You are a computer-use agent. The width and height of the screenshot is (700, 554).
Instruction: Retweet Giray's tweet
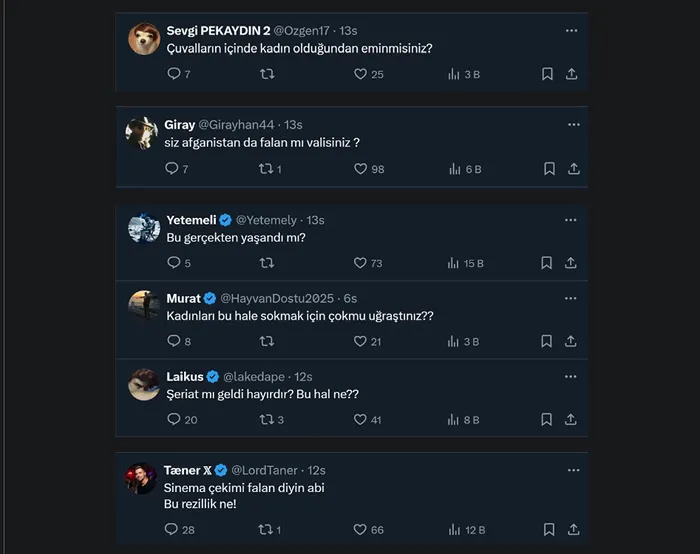[x=267, y=169]
